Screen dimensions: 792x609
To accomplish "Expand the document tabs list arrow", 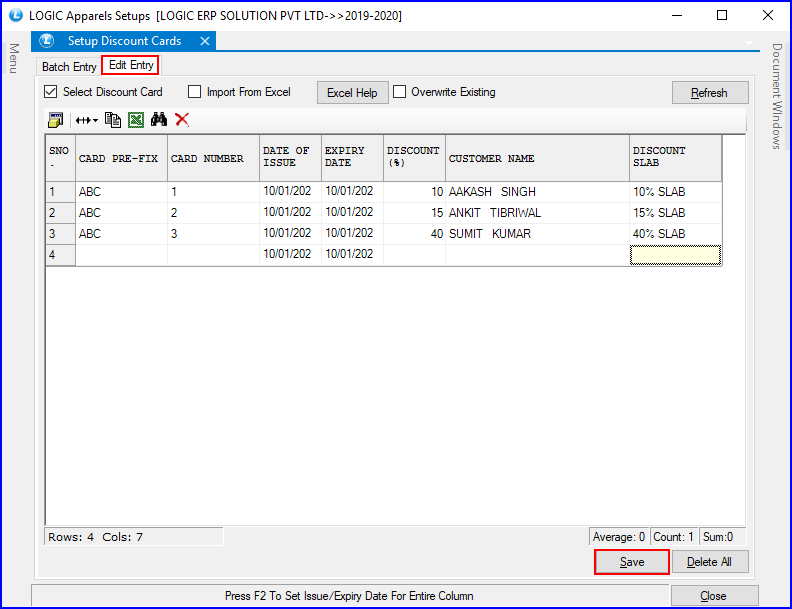I will (749, 43).
